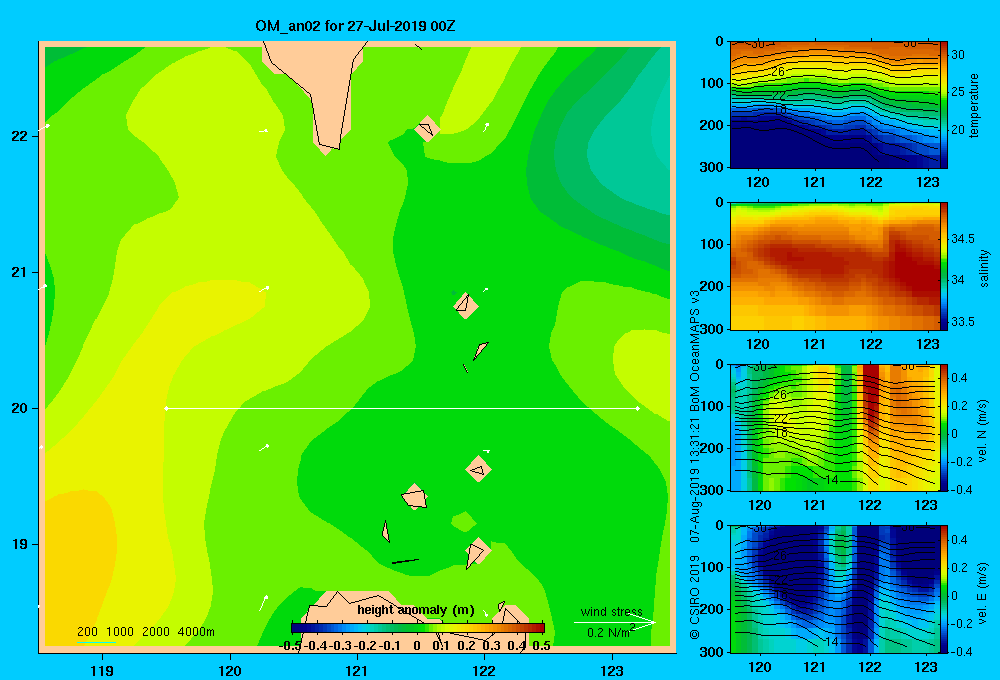Image resolution: width=1000 pixels, height=680 pixels.
Task: Click the '26' isotherm label in temperature plot
Action: pyautogui.click(x=777, y=71)
